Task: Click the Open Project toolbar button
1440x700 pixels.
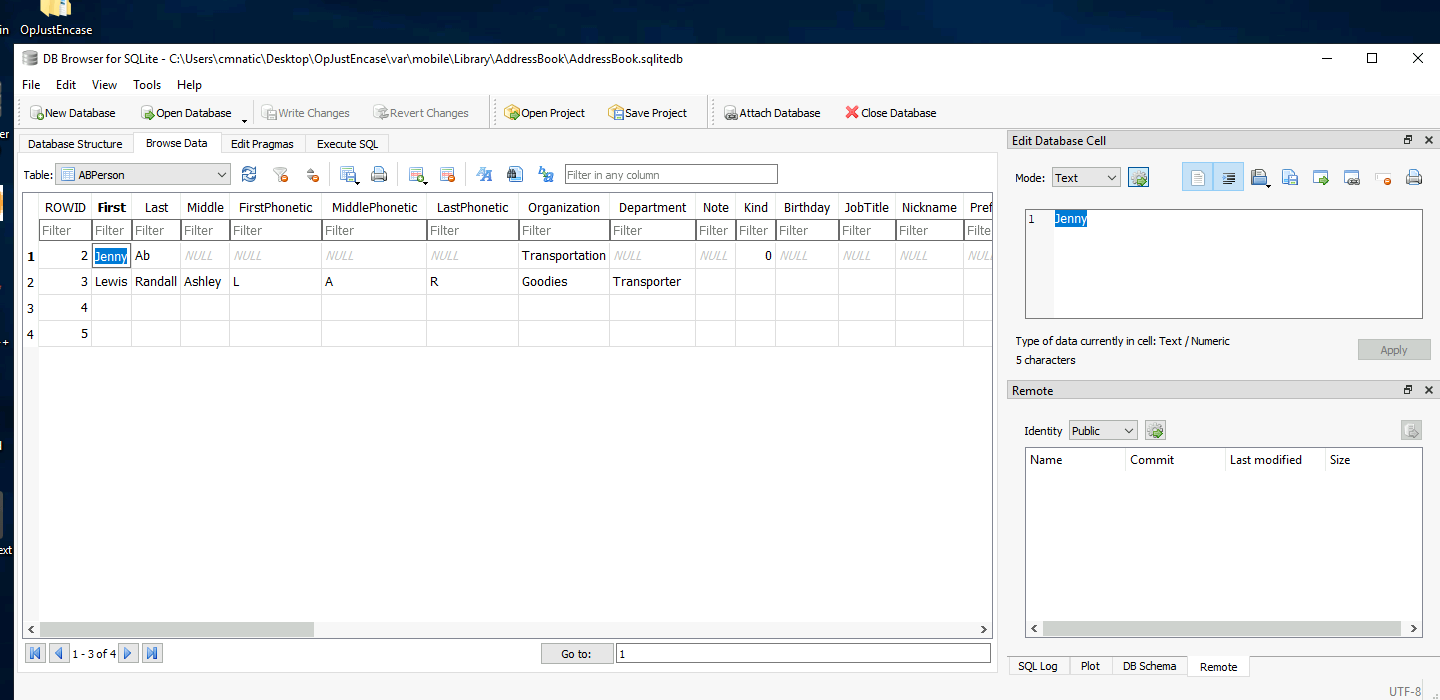Action: pos(544,113)
